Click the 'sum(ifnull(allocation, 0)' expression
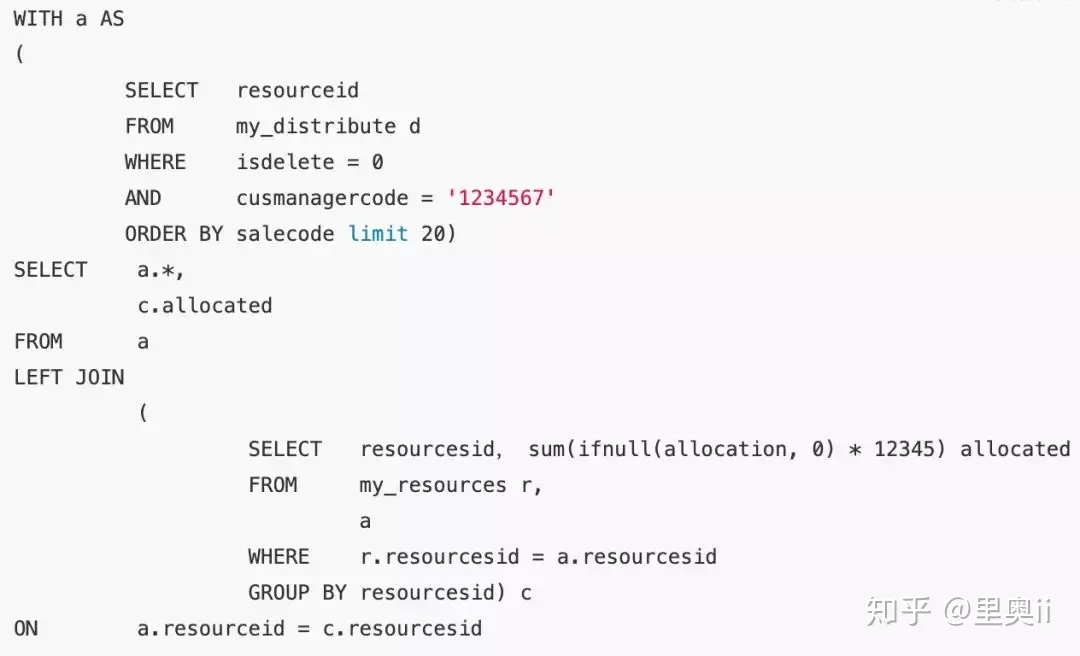 tap(681, 449)
